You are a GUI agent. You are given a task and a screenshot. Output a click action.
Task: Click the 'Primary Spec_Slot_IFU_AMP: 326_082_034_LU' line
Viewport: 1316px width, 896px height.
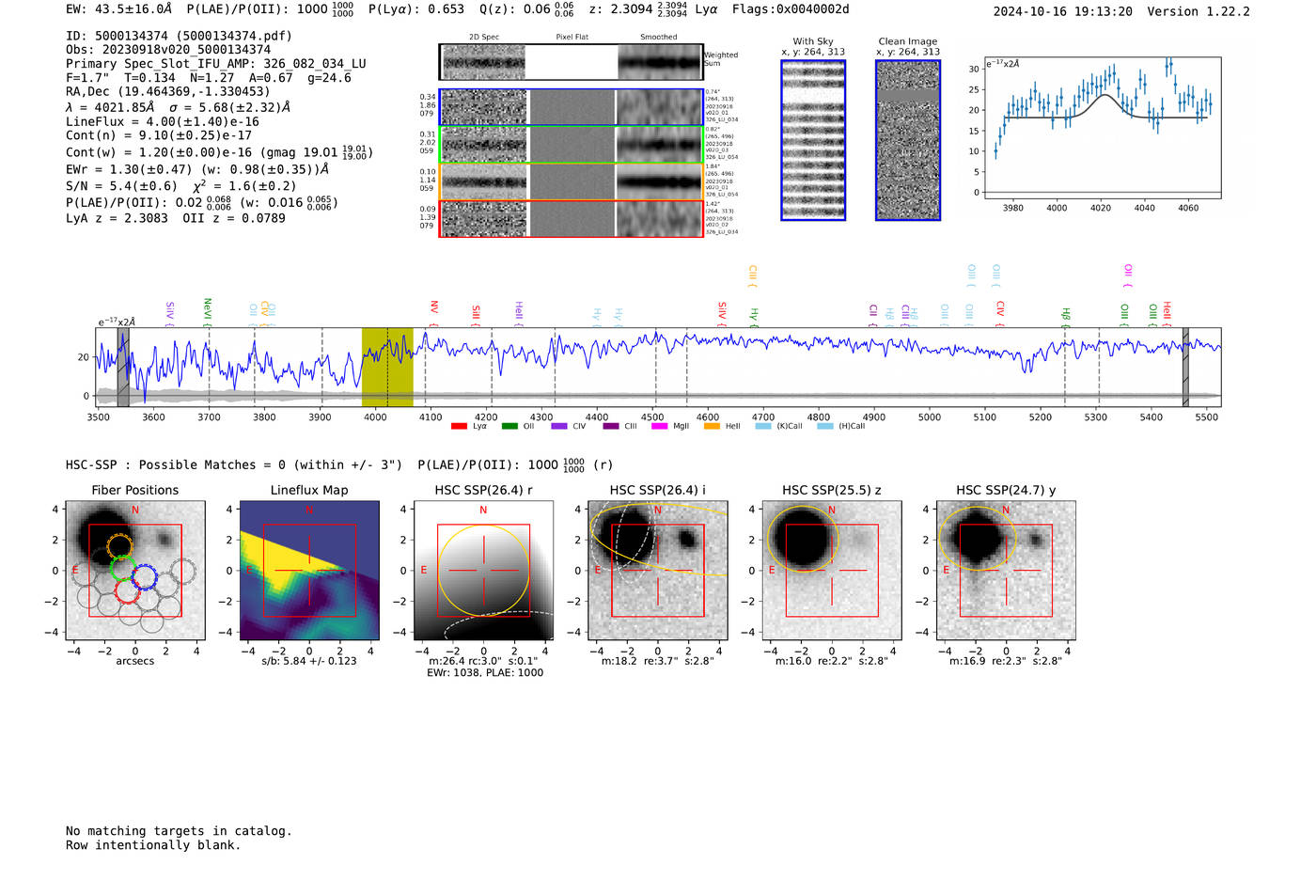pos(216,64)
